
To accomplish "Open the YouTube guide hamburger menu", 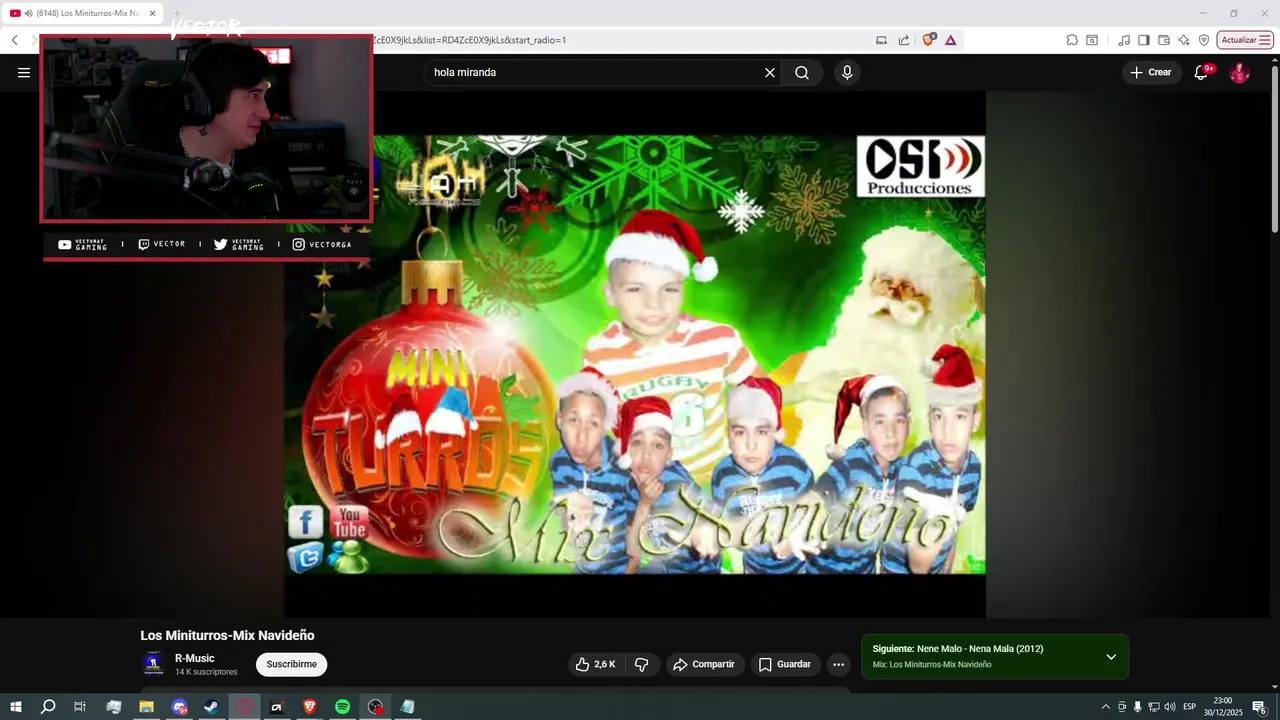I will tap(24, 72).
